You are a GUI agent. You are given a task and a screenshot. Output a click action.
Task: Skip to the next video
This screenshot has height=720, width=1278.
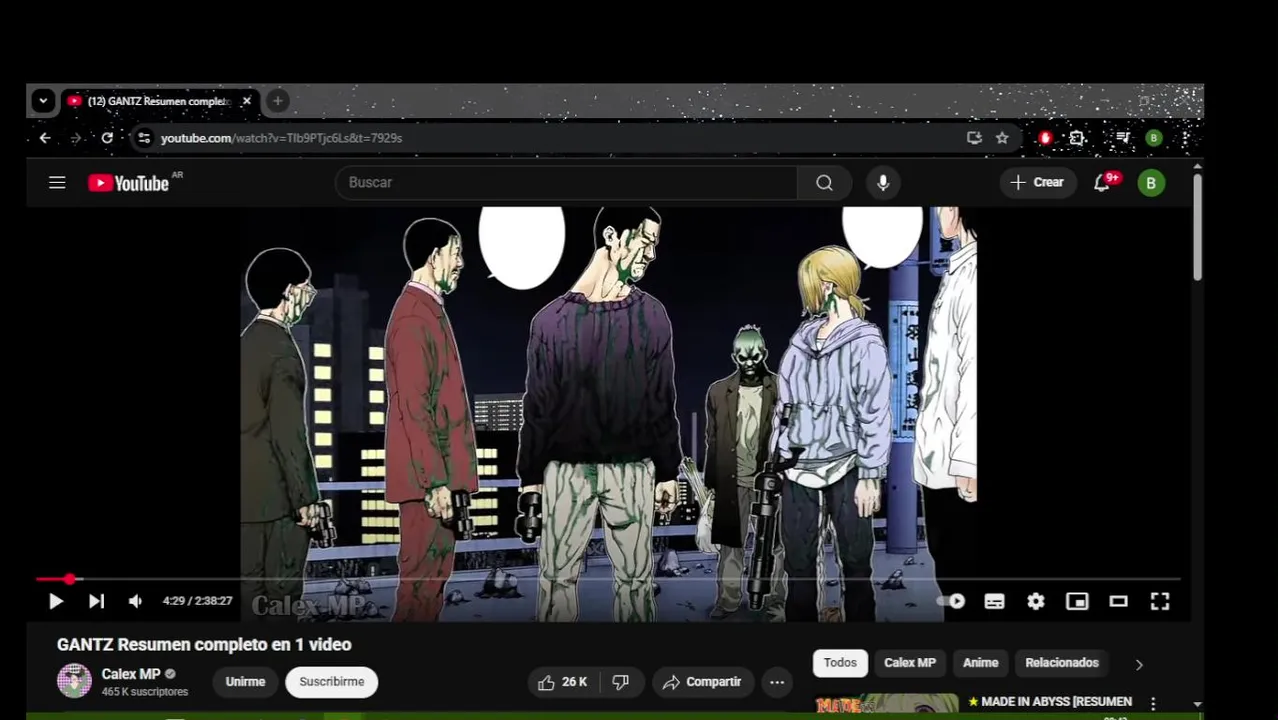pyautogui.click(x=96, y=601)
